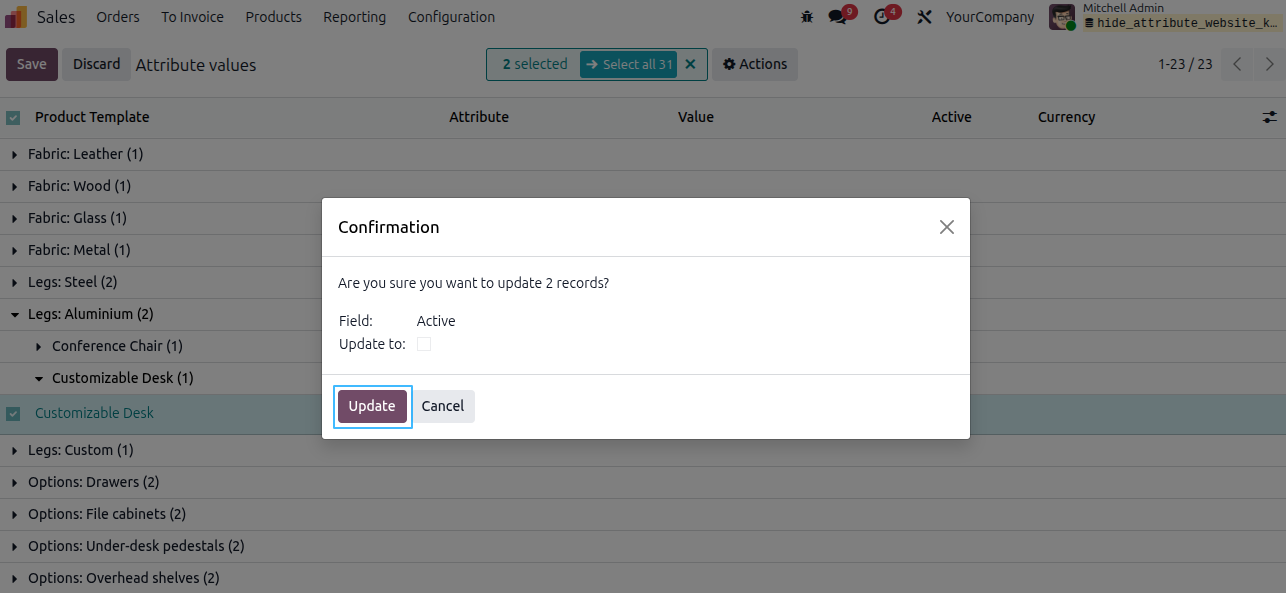The image size is (1286, 593).
Task: Open the conversations messages icon
Action: [838, 17]
